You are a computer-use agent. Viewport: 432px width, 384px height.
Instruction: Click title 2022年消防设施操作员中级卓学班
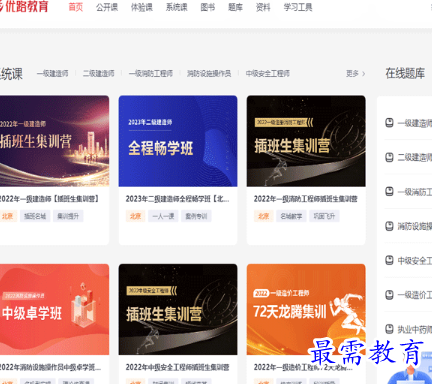pyautogui.click(x=50, y=367)
